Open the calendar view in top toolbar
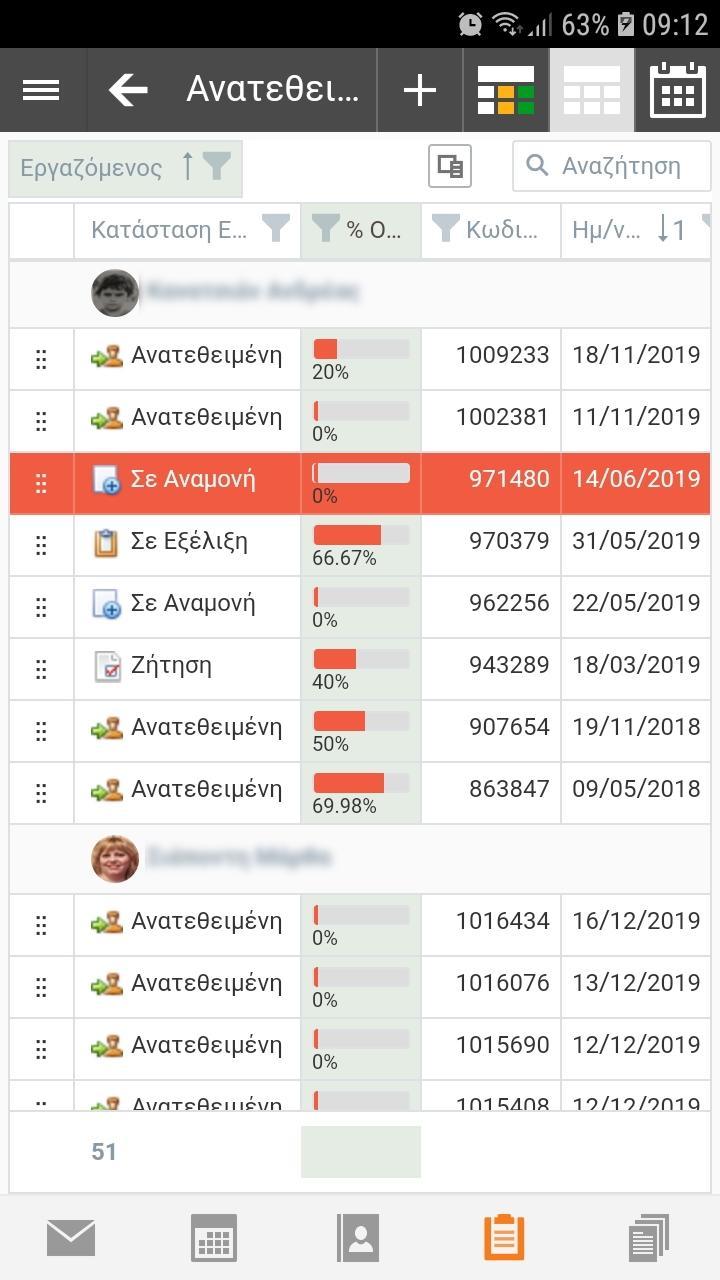The image size is (720, 1280). [678, 90]
